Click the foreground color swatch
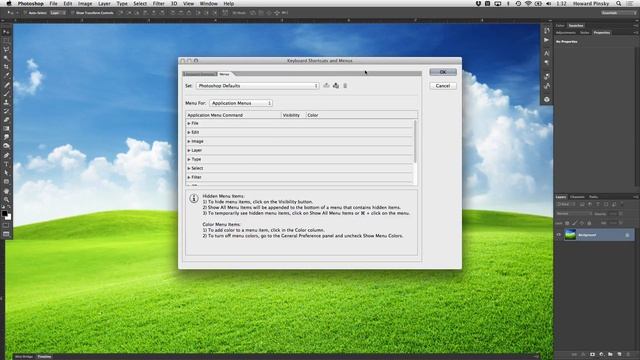 [x=4, y=213]
